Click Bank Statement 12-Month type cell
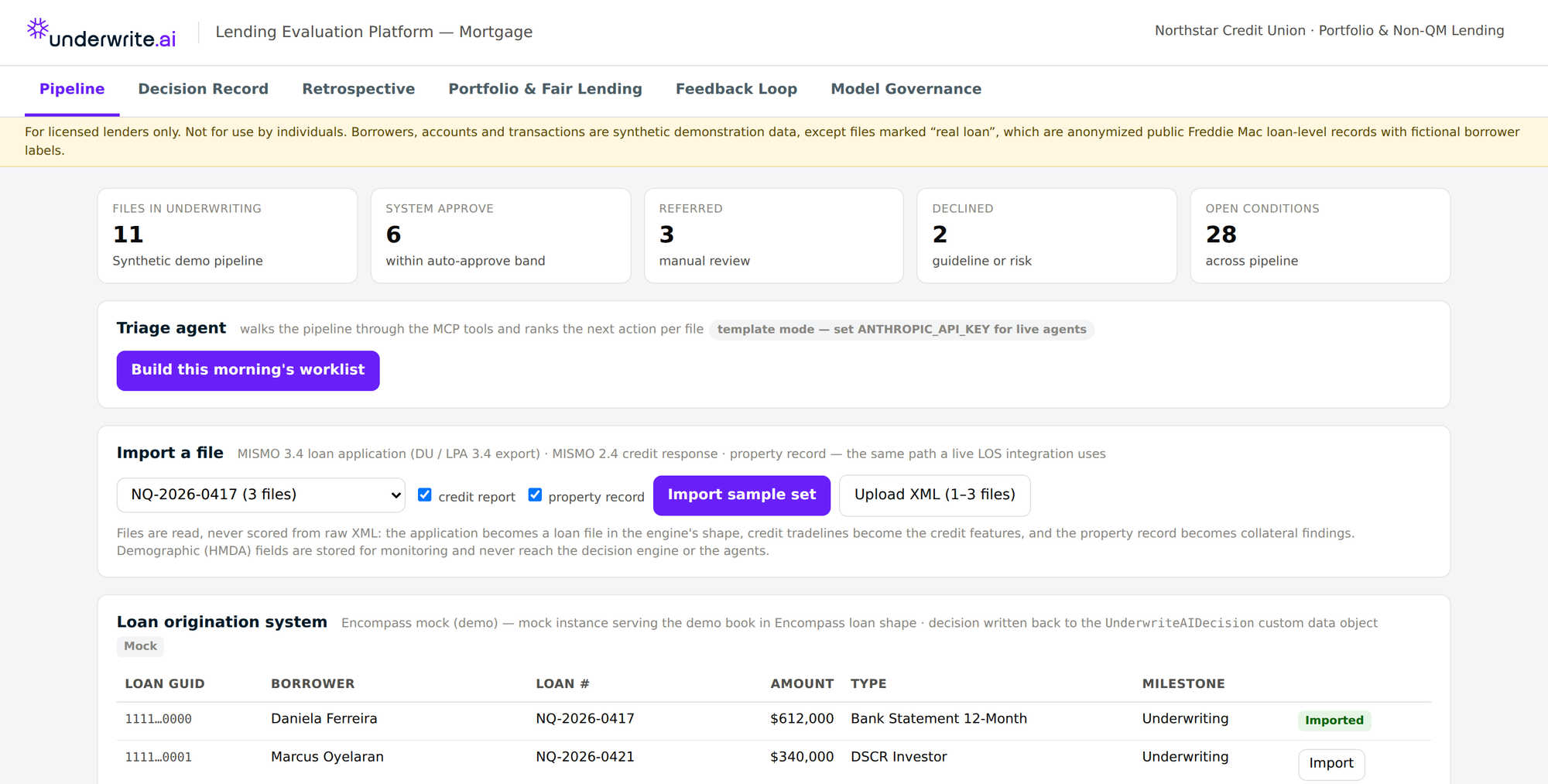This screenshot has height=784, width=1548. point(939,719)
